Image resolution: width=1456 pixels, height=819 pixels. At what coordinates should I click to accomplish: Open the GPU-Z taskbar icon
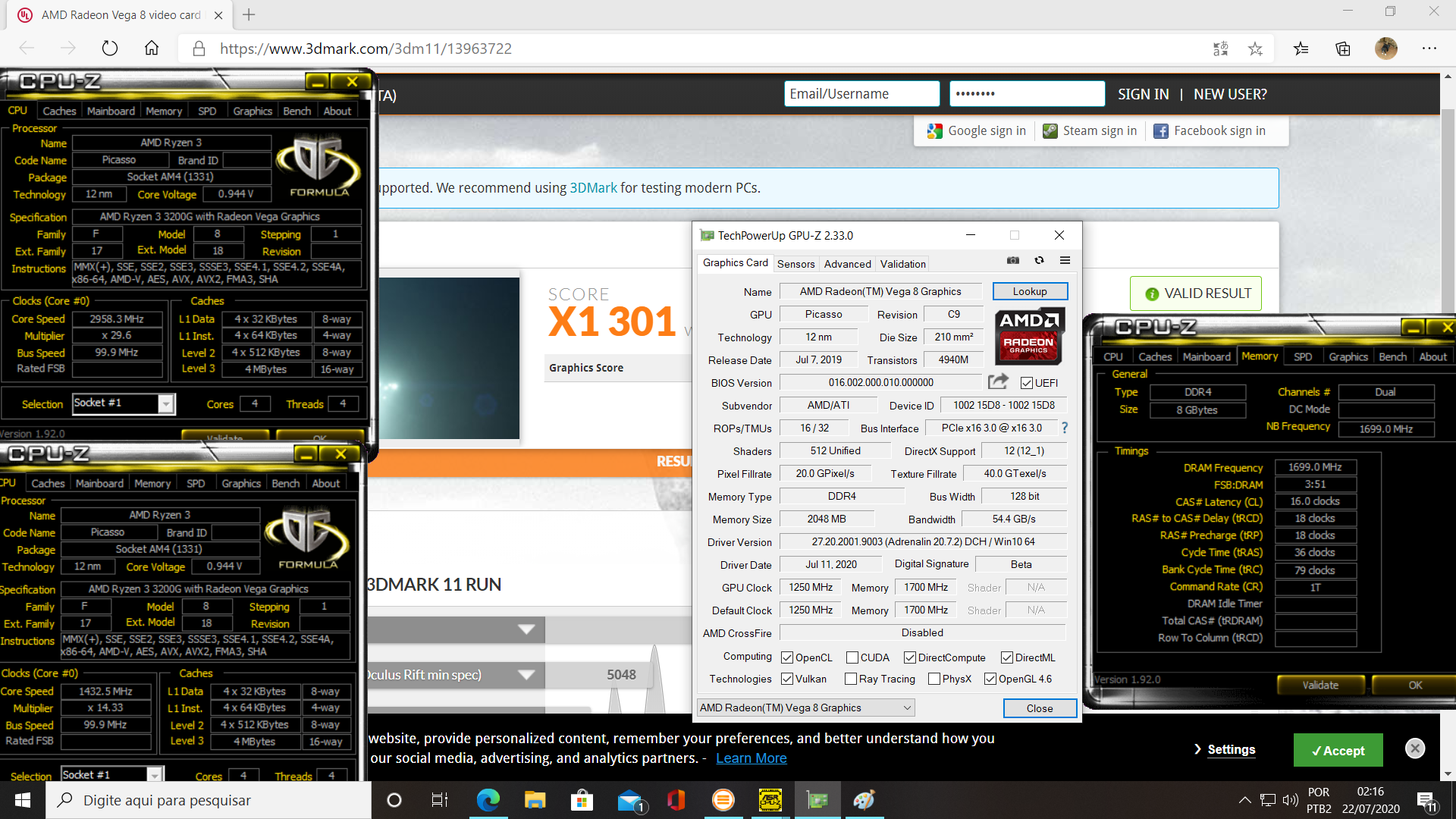coord(817,800)
